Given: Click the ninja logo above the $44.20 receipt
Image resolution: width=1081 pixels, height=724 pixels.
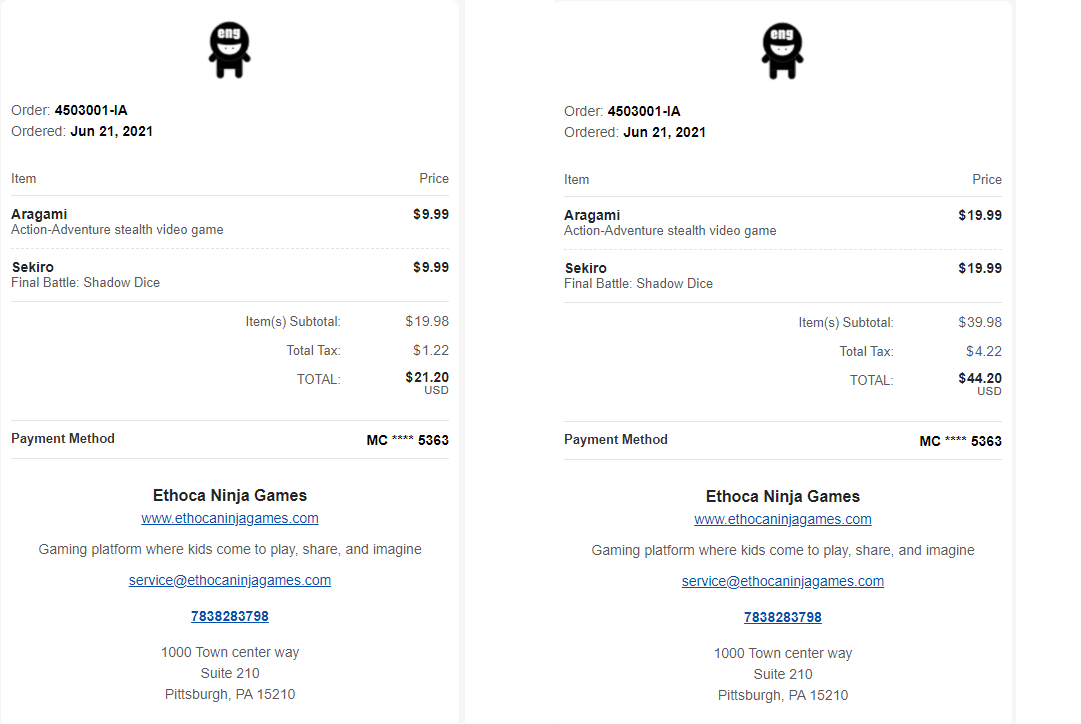Looking at the screenshot, I should tap(782, 51).
